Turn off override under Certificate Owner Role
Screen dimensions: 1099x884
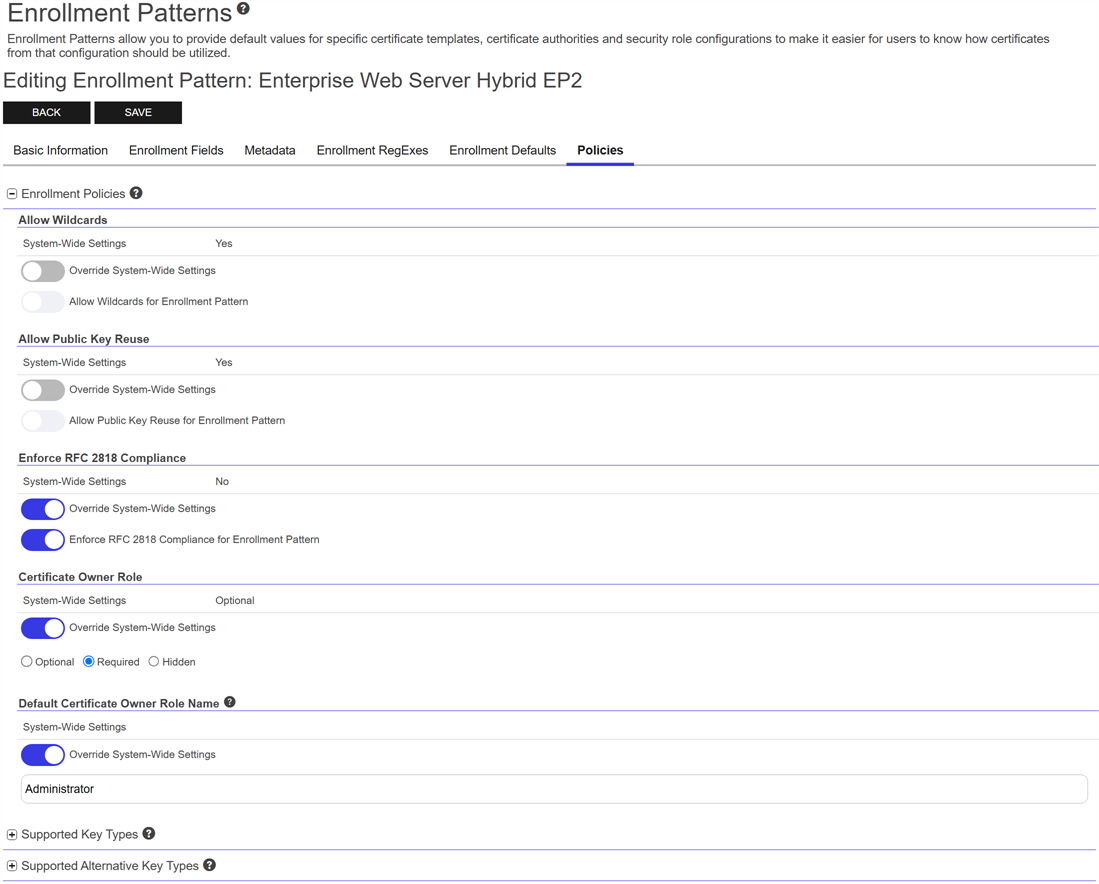(43, 628)
